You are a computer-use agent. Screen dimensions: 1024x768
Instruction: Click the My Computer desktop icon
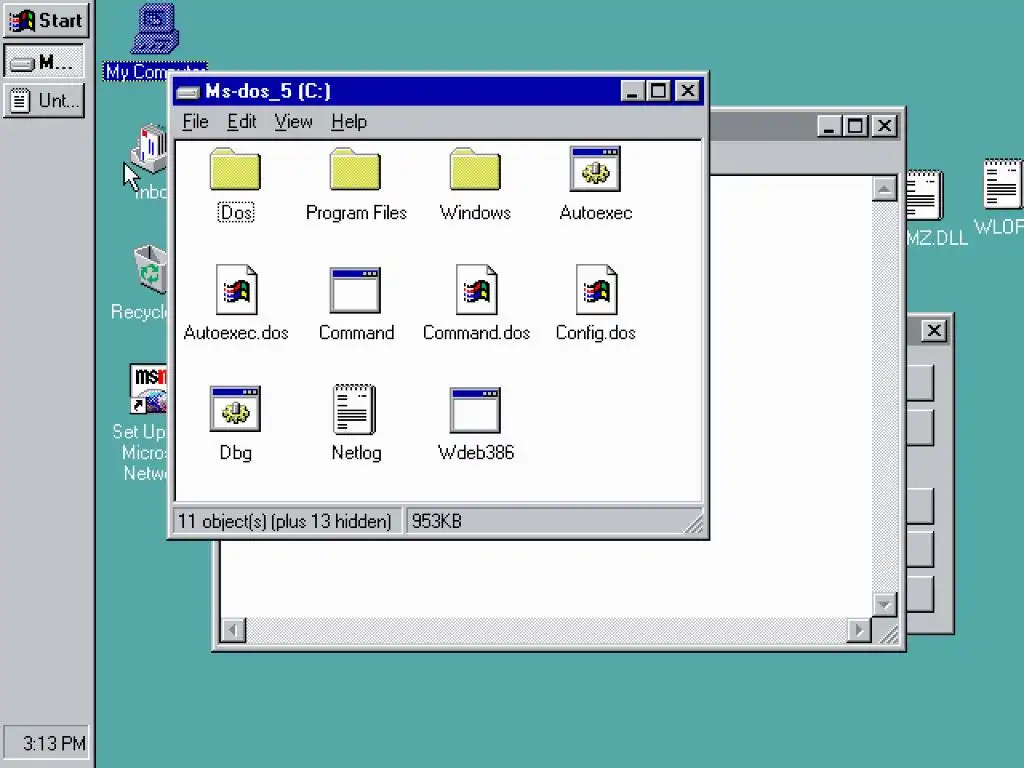click(x=155, y=29)
